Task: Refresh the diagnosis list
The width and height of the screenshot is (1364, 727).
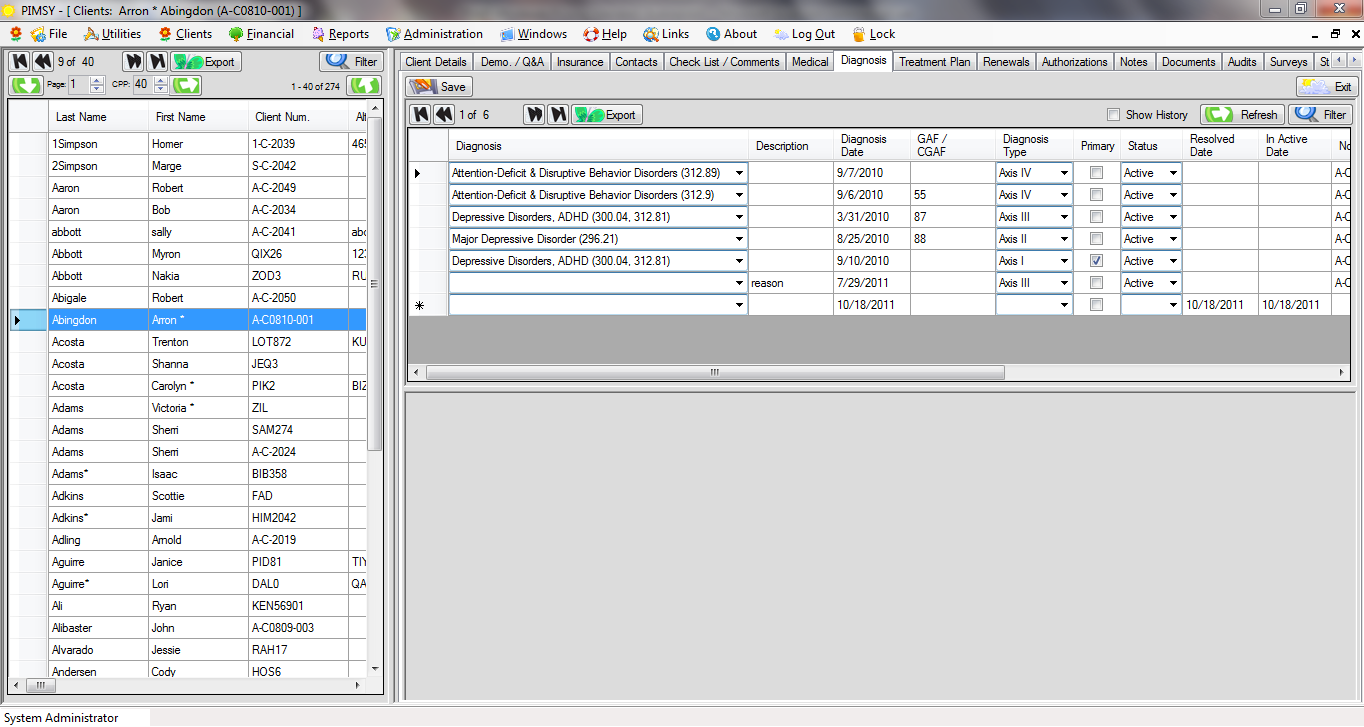Action: click(1243, 114)
